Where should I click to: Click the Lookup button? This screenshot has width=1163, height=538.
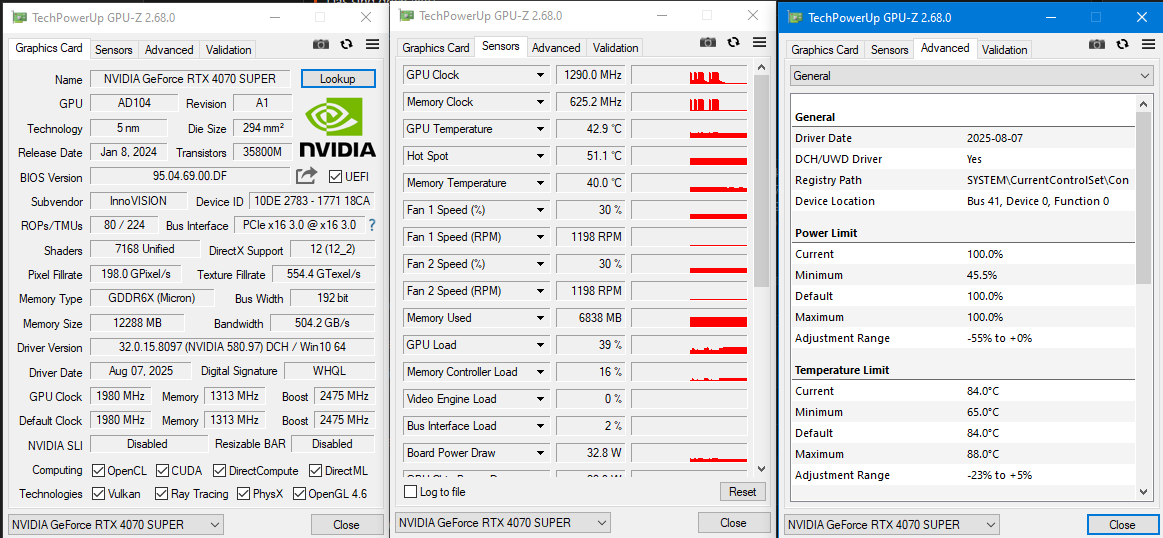tap(338, 79)
